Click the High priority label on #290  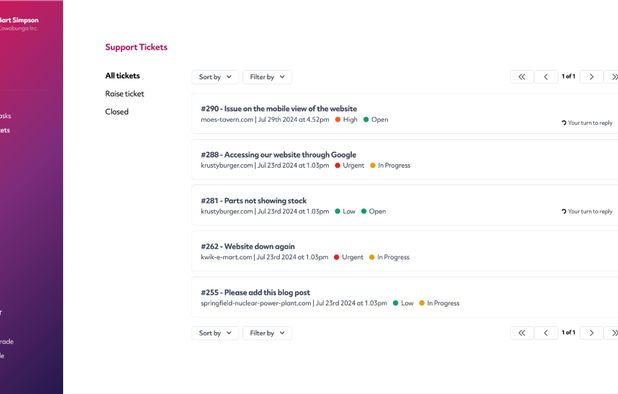pyautogui.click(x=350, y=119)
